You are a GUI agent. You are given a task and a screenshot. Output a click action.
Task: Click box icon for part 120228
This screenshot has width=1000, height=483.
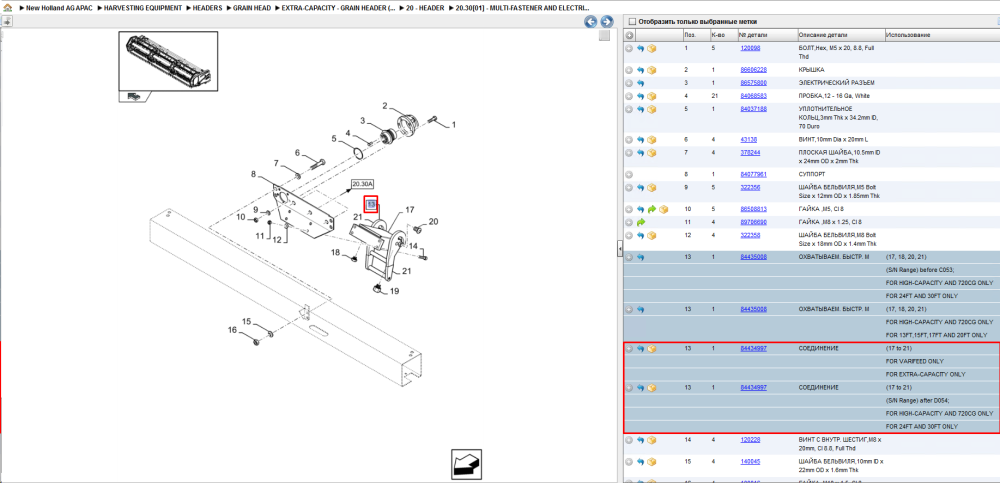point(652,440)
